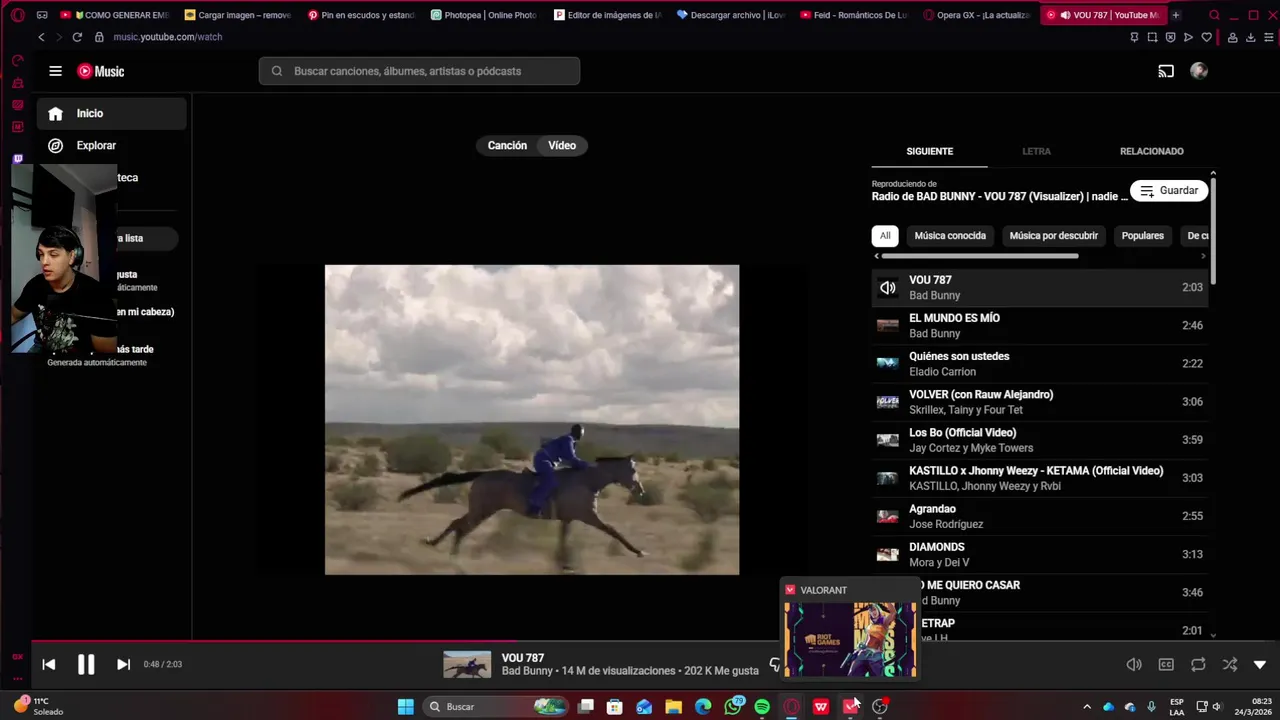Viewport: 1280px width, 720px height.
Task: Toggle repeat mode in player bar
Action: pos(1198,664)
